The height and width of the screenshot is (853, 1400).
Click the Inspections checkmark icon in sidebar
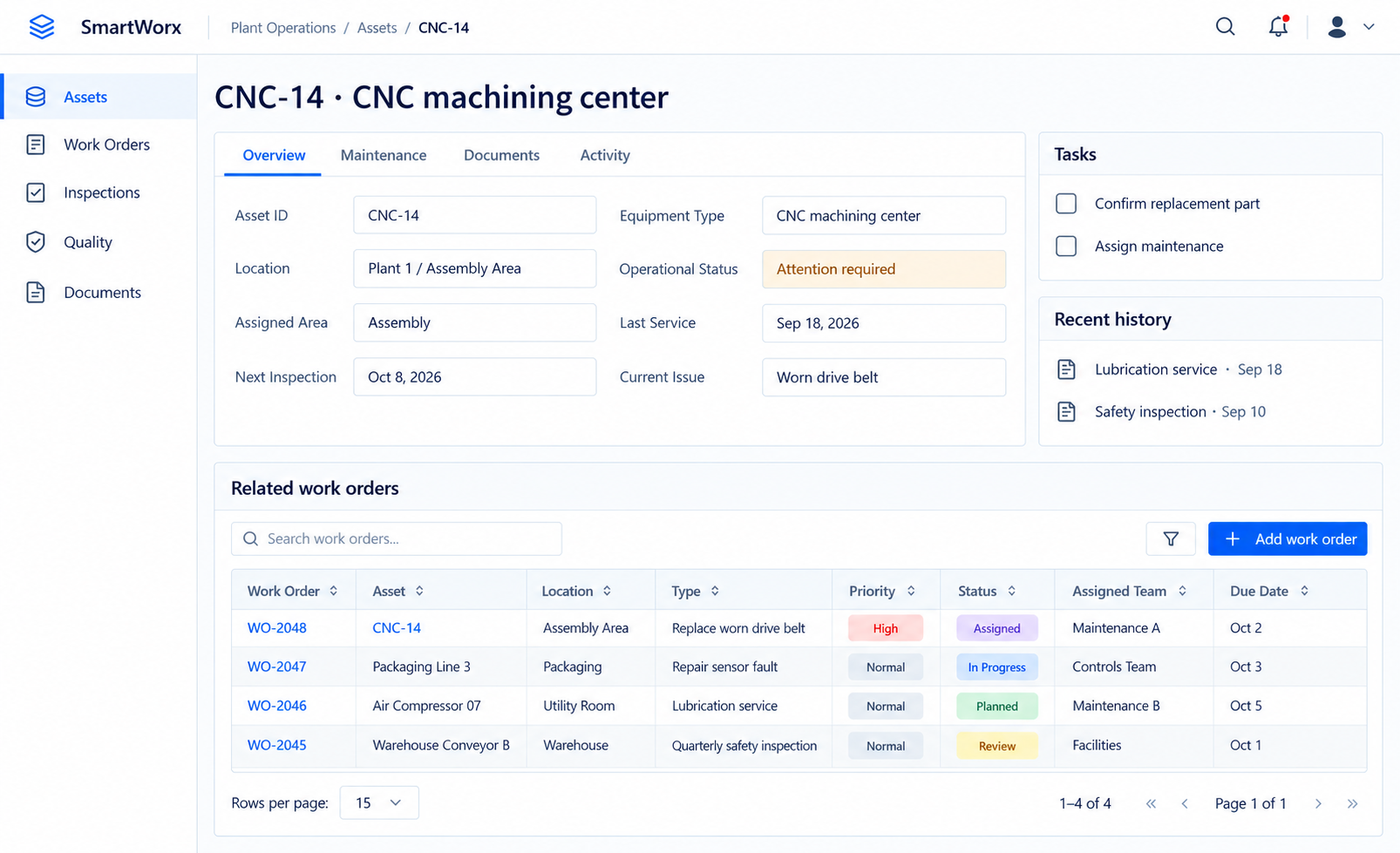pyautogui.click(x=36, y=193)
